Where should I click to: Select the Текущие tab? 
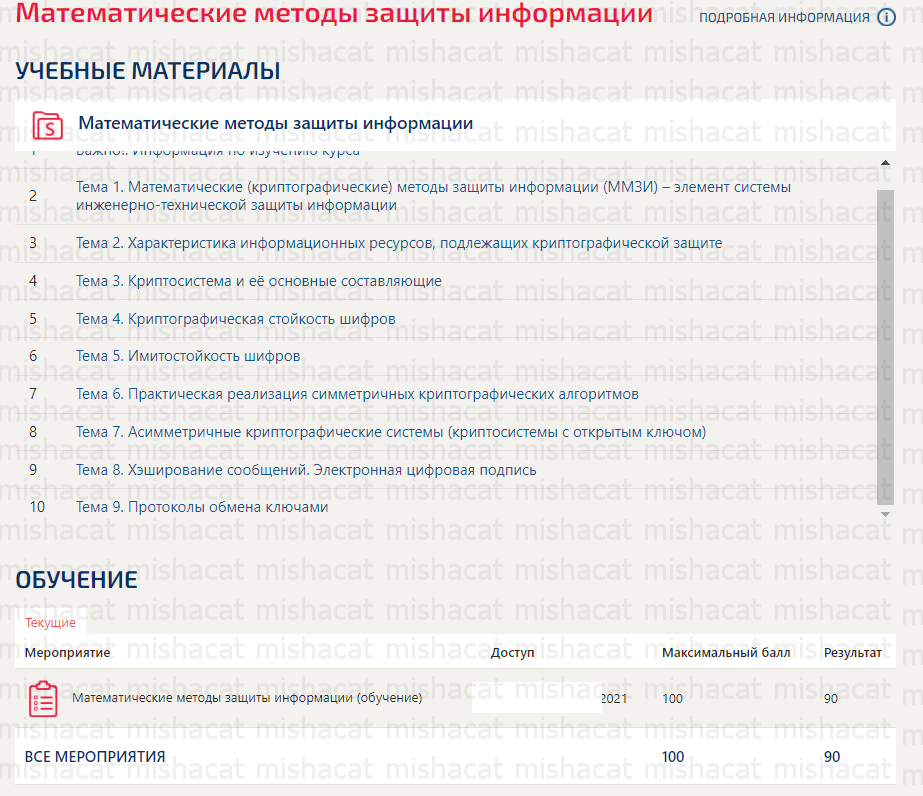50,623
